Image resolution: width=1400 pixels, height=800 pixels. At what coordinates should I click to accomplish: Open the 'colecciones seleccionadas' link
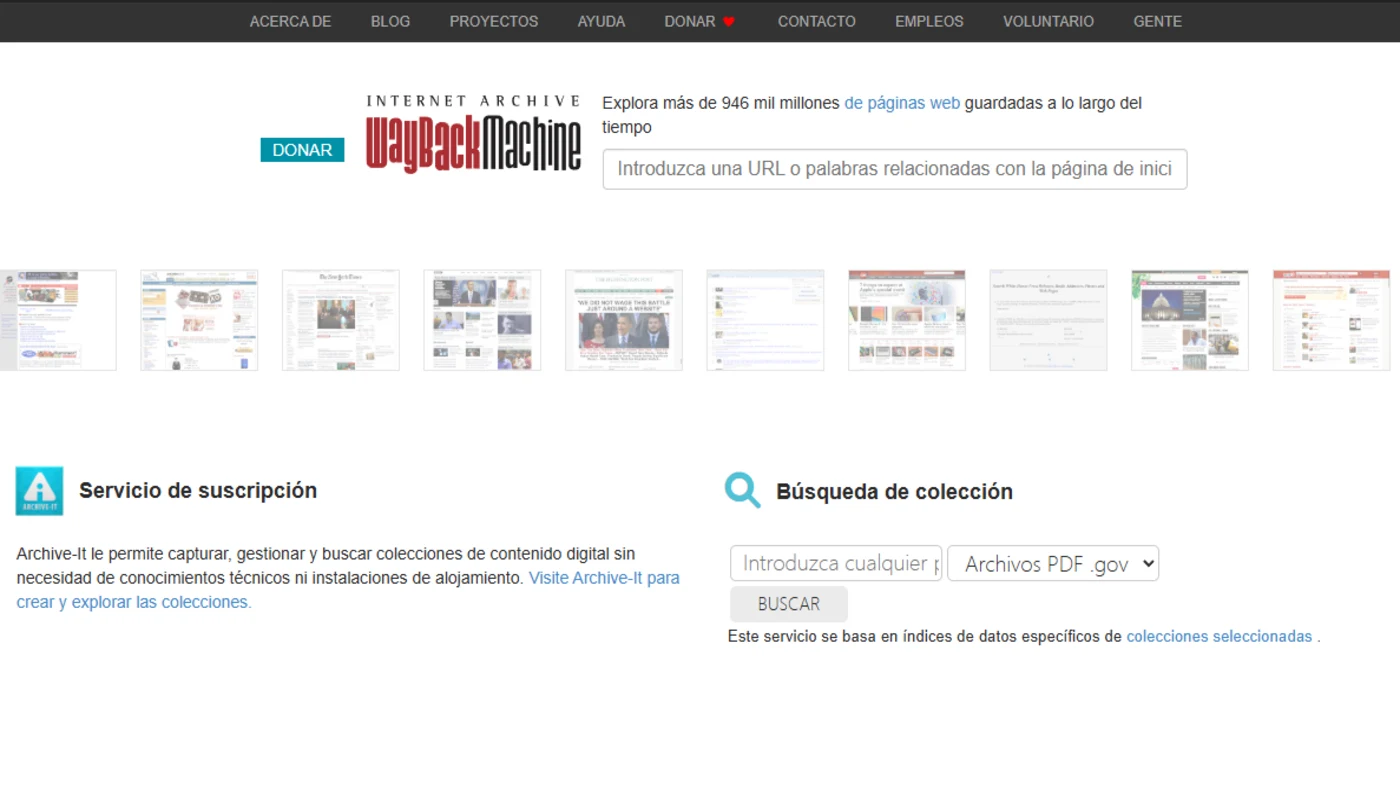click(1219, 636)
